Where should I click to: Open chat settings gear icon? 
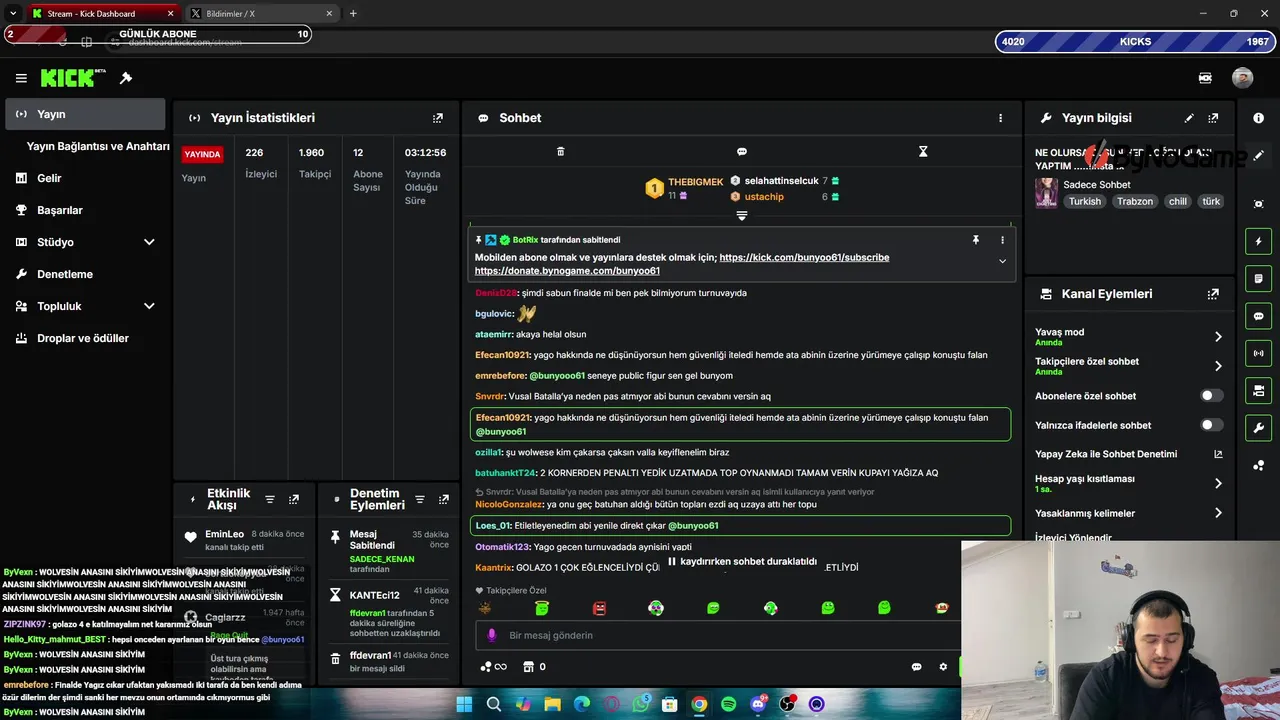(x=942, y=667)
